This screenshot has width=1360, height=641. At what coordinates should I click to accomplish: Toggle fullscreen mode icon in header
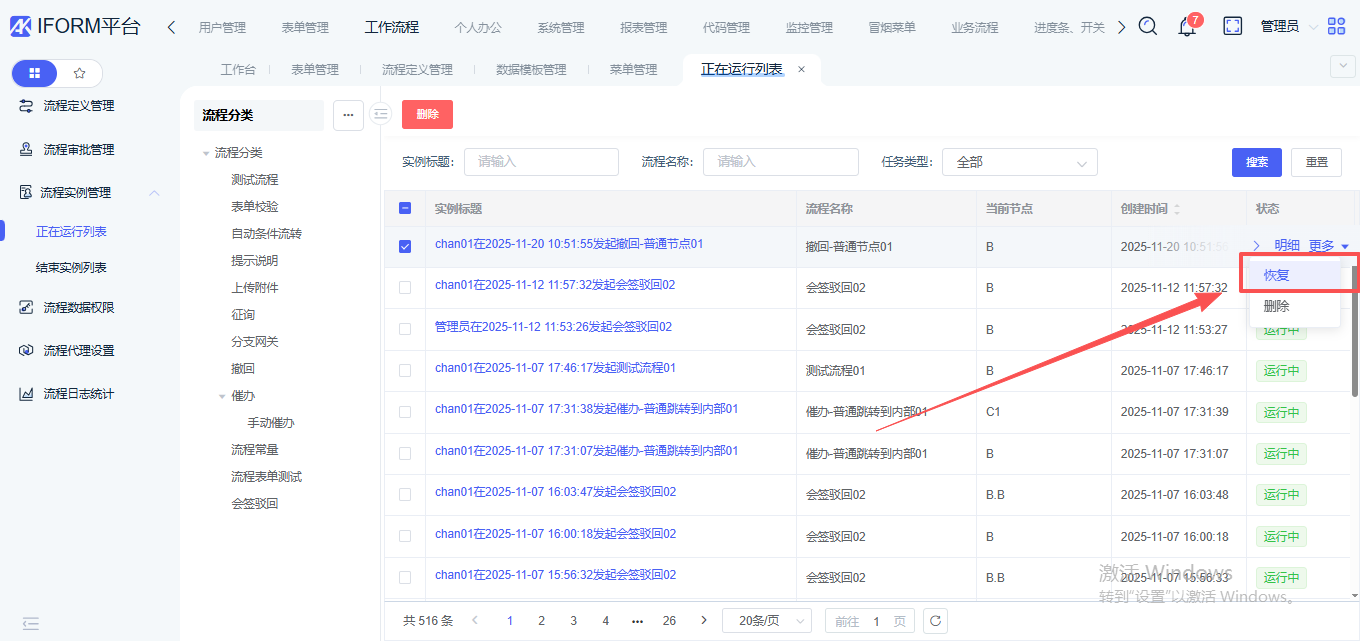(1233, 27)
